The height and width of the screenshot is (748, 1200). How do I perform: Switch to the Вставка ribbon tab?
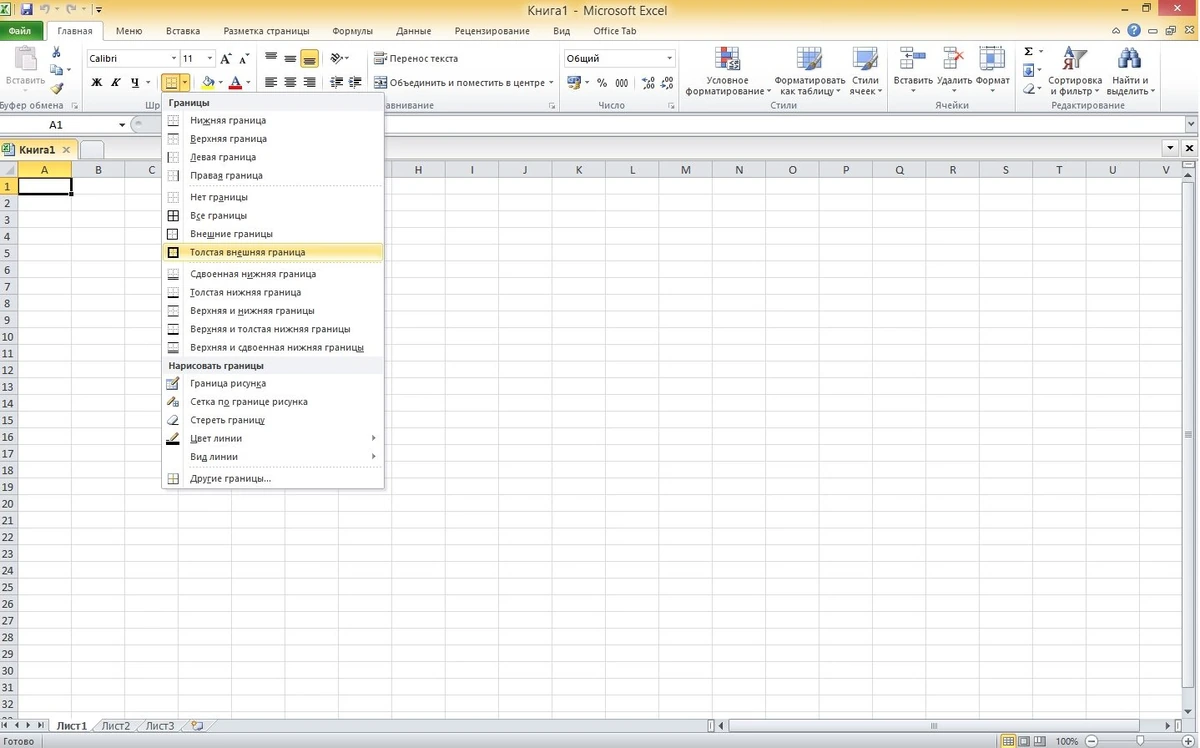182,31
